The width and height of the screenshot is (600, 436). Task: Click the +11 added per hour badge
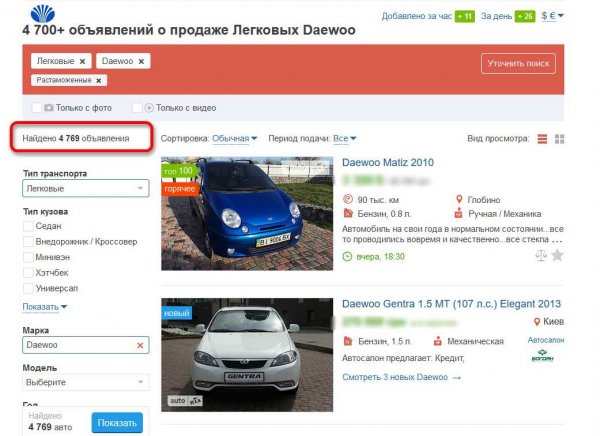[465, 16]
